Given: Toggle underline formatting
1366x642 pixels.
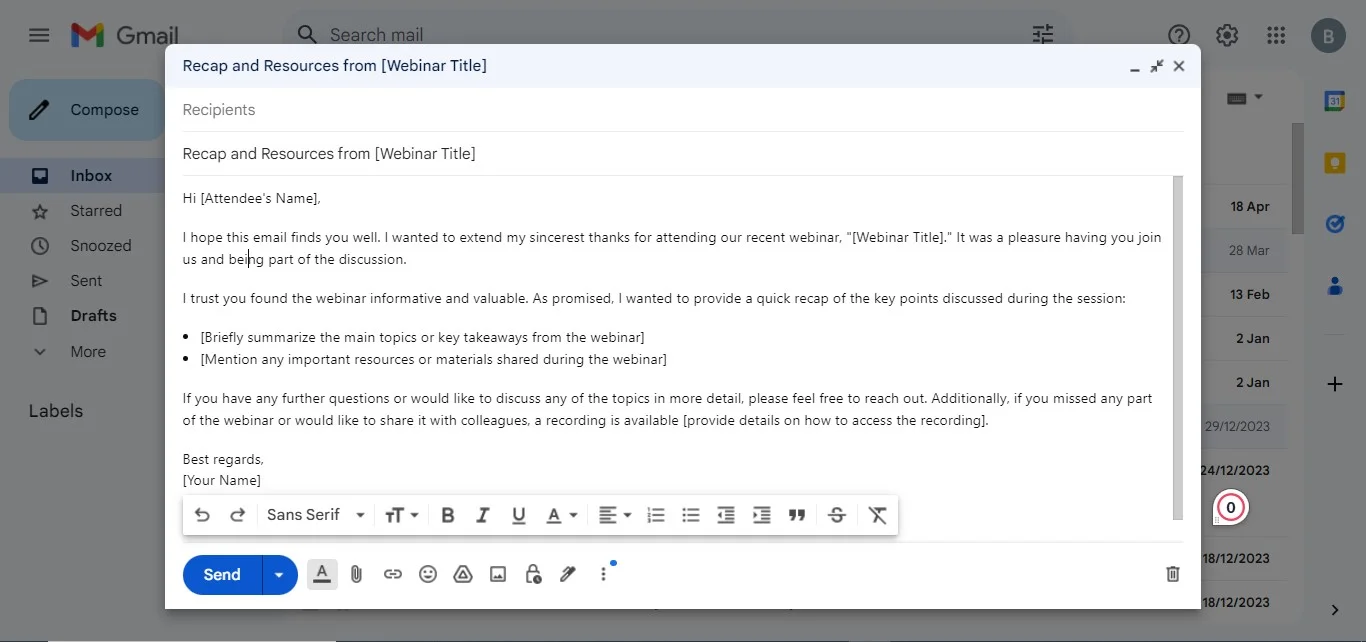Looking at the screenshot, I should pyautogui.click(x=518, y=514).
